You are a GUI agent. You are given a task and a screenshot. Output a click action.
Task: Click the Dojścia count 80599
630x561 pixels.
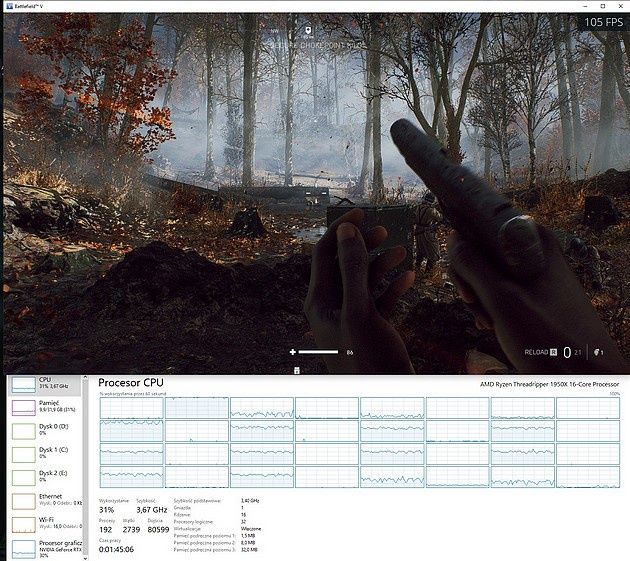pos(158,530)
